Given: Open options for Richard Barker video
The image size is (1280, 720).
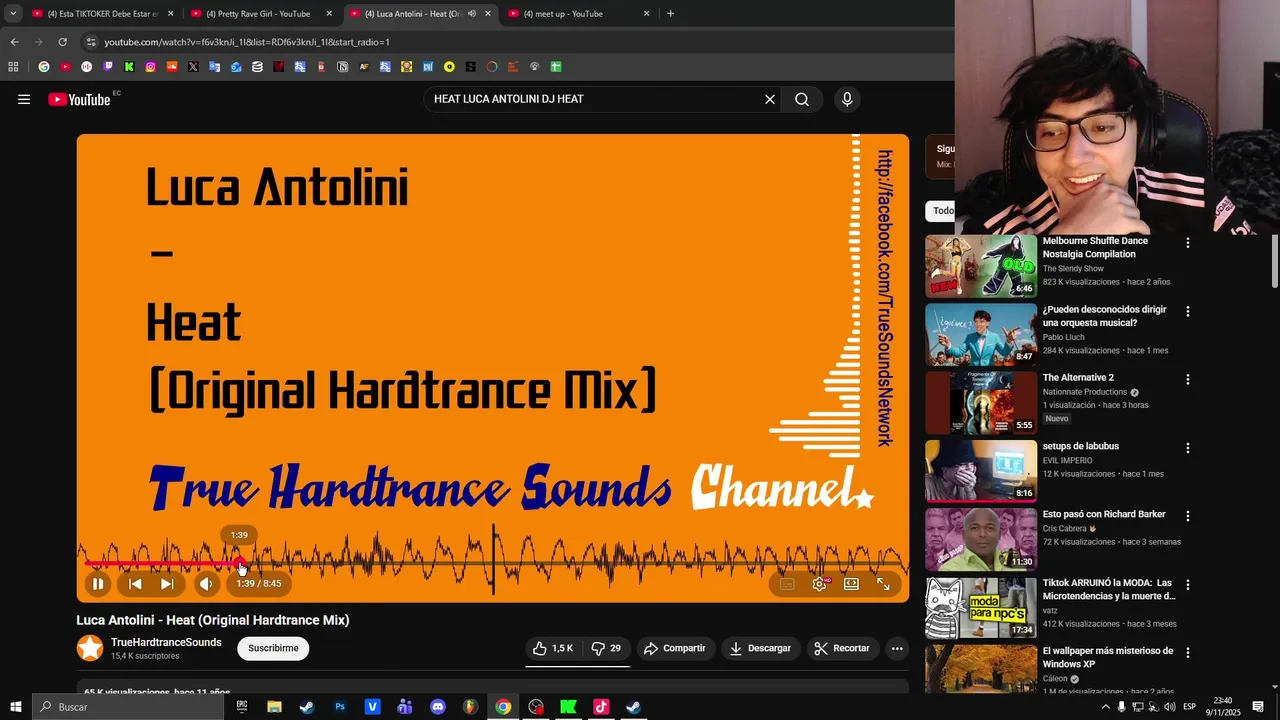Looking at the screenshot, I should (x=1188, y=516).
